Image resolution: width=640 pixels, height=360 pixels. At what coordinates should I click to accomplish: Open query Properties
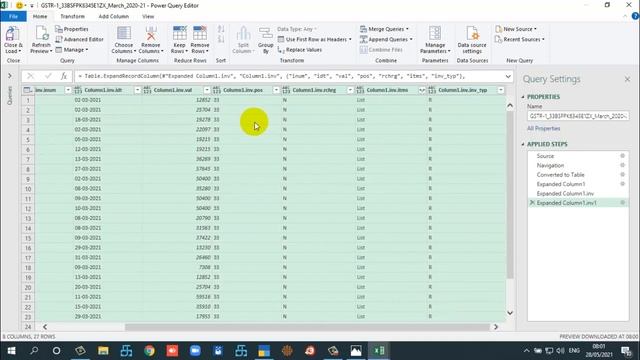coord(72,29)
